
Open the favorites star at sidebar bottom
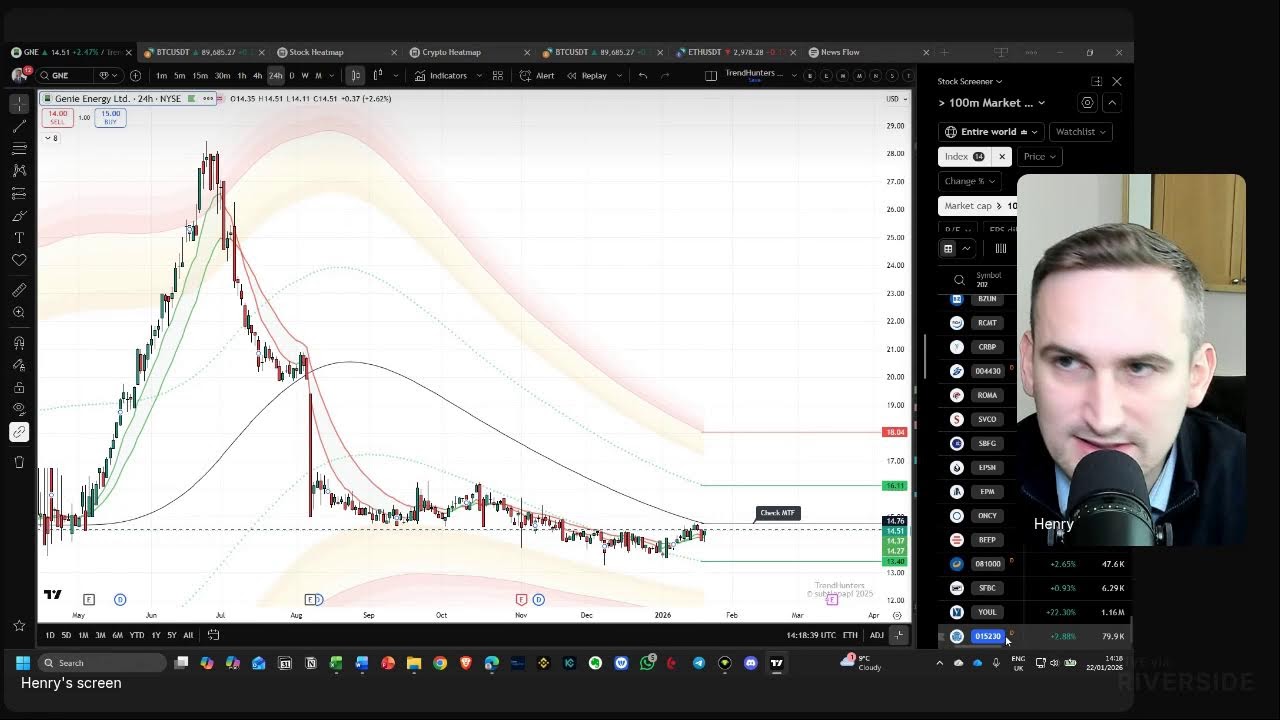pos(19,626)
